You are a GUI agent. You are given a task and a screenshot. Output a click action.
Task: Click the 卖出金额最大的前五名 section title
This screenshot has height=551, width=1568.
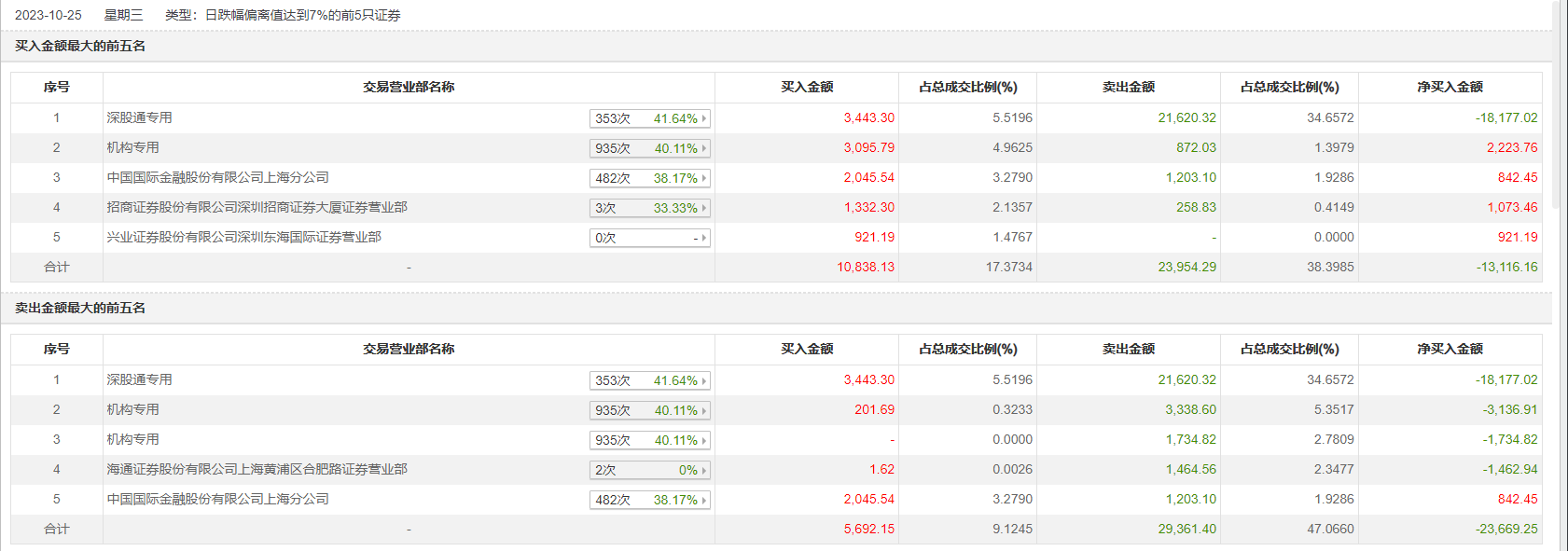[80, 308]
